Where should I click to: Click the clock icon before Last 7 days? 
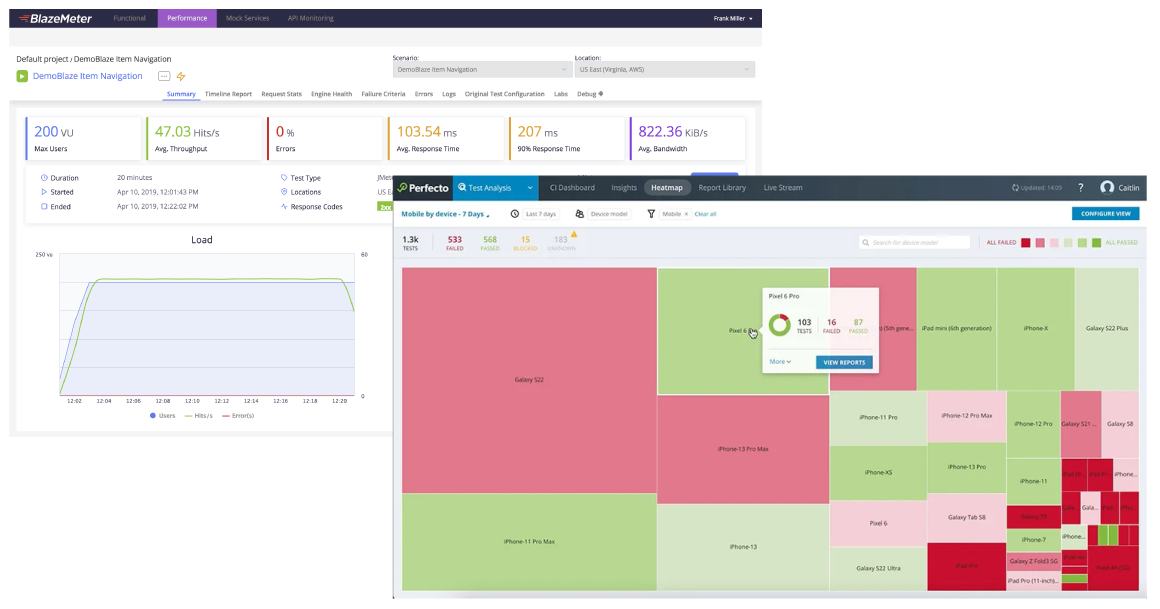click(515, 214)
